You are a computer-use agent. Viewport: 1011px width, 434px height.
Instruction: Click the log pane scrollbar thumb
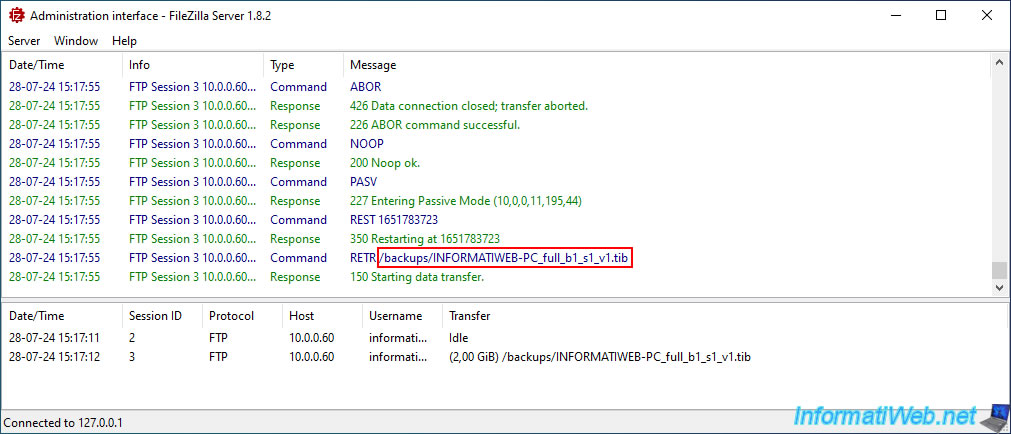pos(999,270)
